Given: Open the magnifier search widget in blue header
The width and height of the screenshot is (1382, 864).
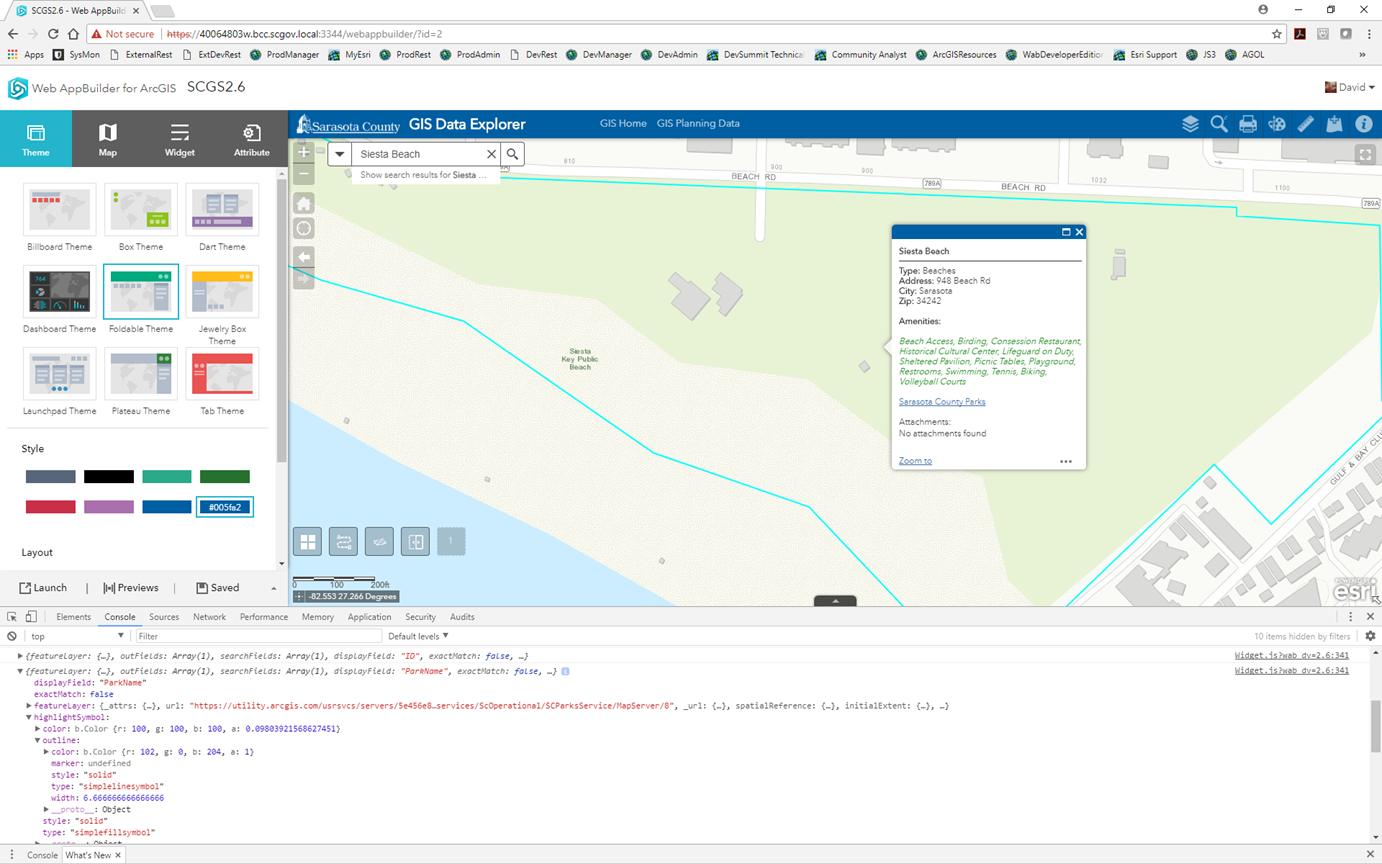Looking at the screenshot, I should [x=1219, y=124].
